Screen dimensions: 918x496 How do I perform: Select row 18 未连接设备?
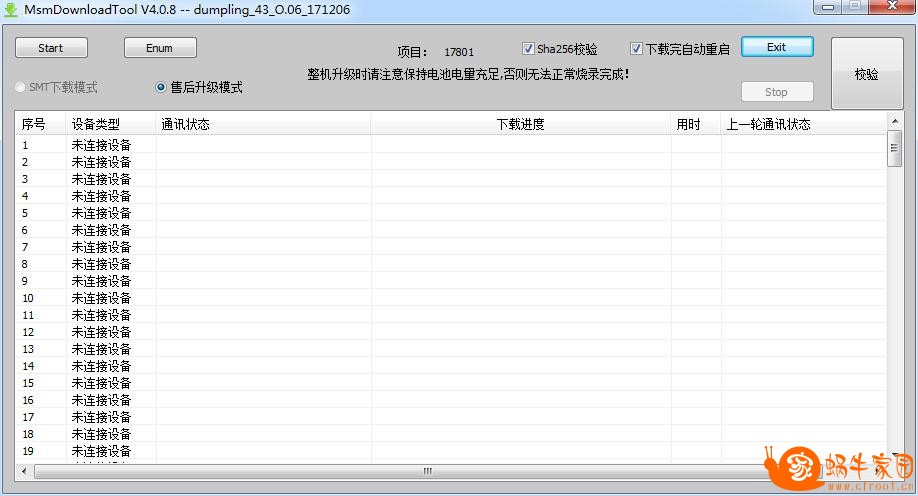[451, 433]
